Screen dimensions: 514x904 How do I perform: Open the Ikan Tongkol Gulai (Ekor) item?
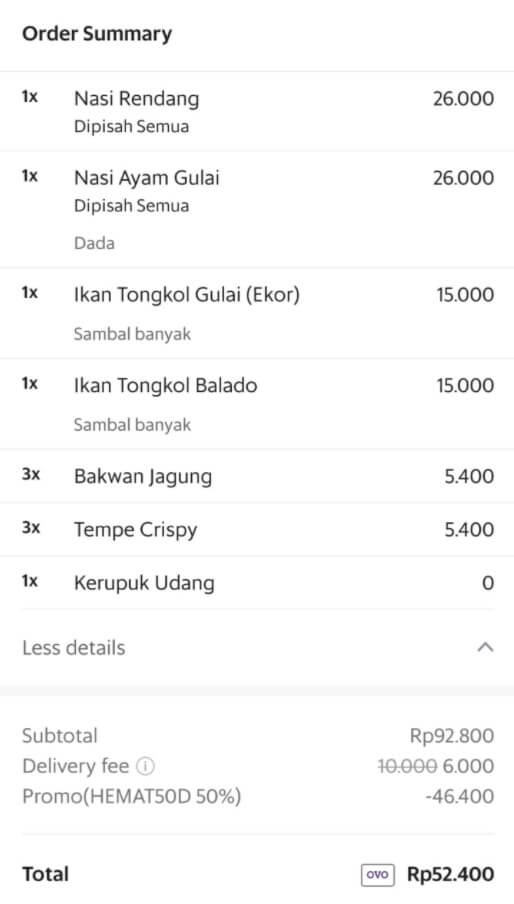tap(257, 313)
